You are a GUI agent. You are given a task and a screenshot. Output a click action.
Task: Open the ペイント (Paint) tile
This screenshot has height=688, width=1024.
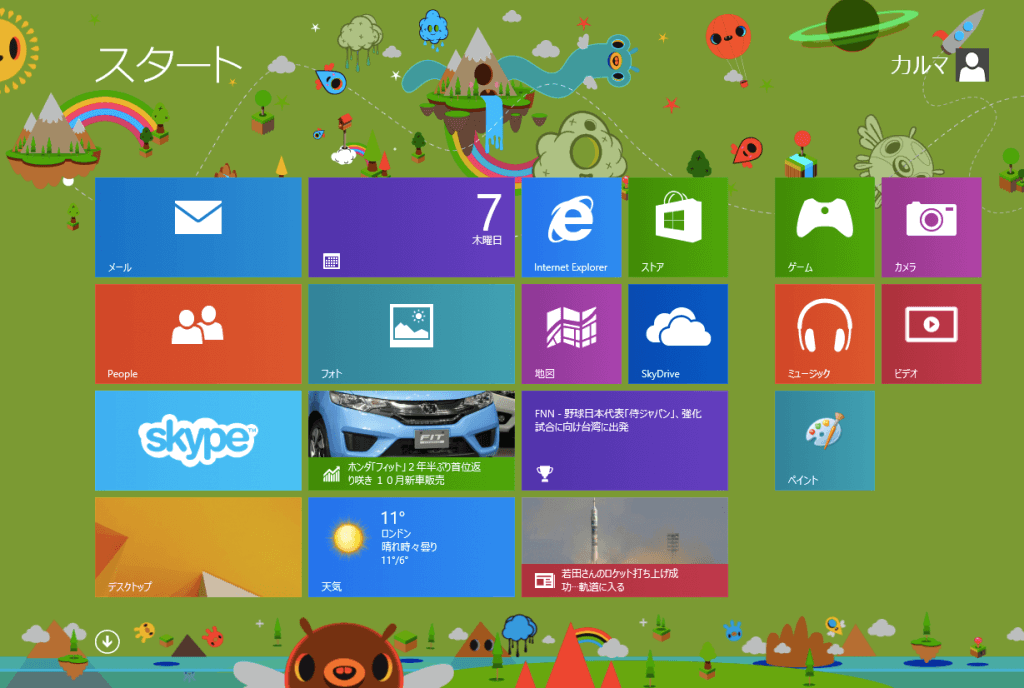coord(825,441)
